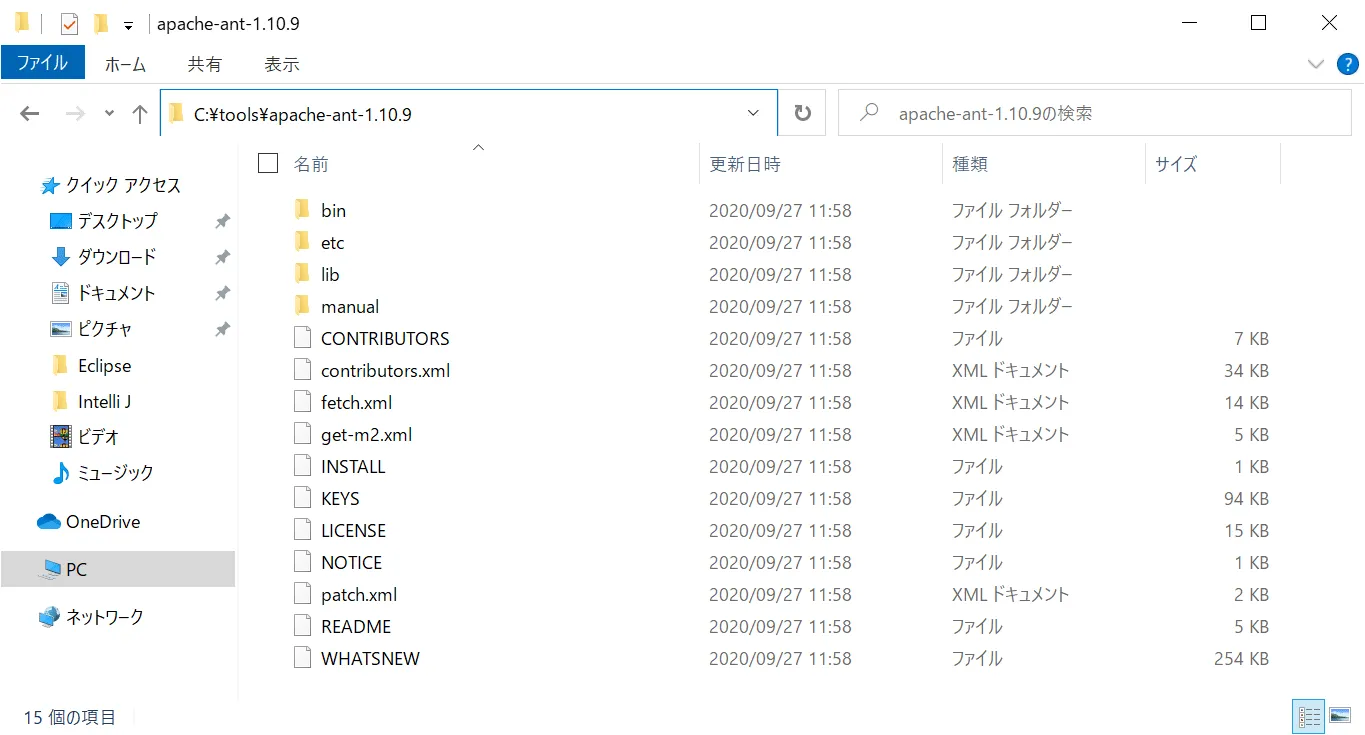Screen dimensions: 1365x735
Task: Click the CONTRIBUTORS file icon
Action: coord(303,338)
